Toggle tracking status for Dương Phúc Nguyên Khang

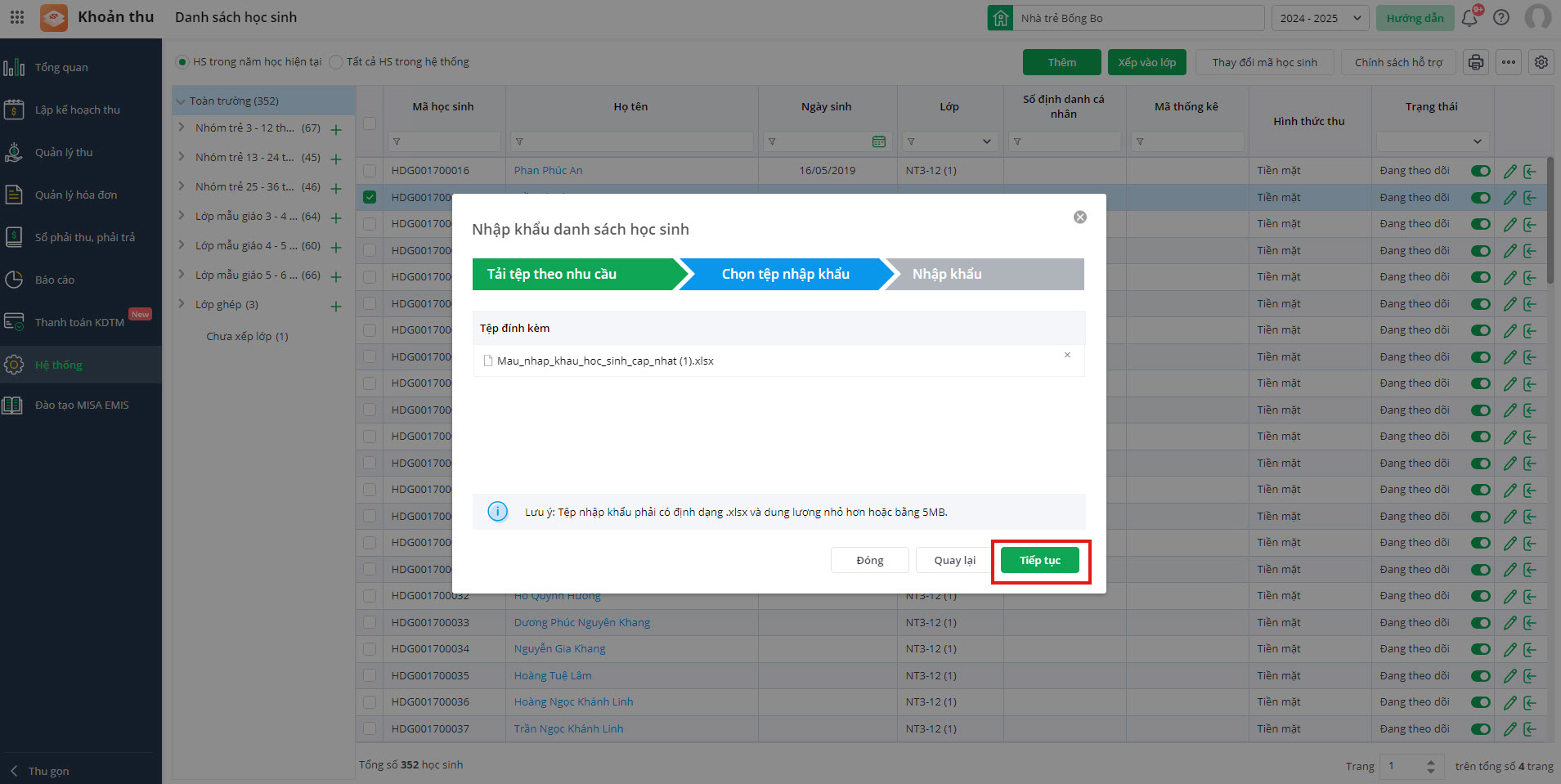[x=1481, y=623]
